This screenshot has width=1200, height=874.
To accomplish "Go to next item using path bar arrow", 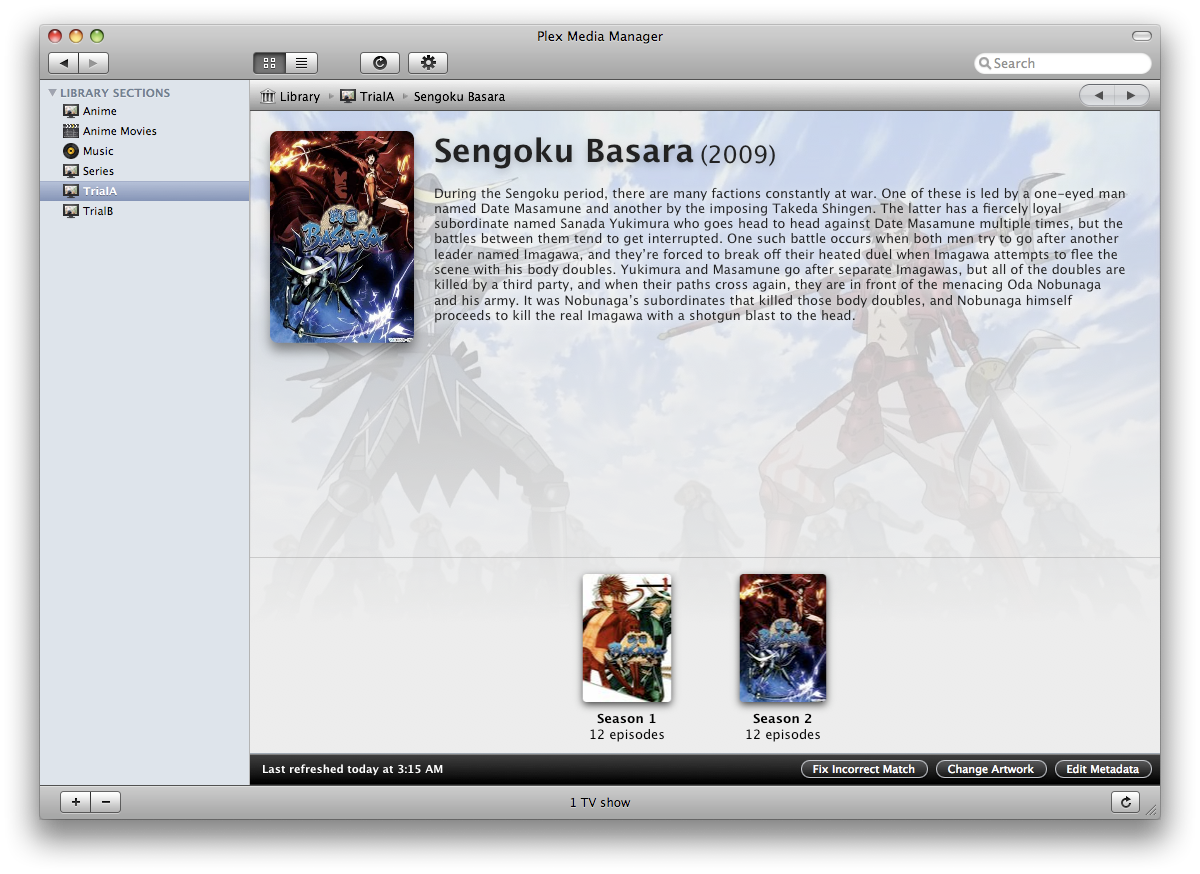I will coord(1132,95).
